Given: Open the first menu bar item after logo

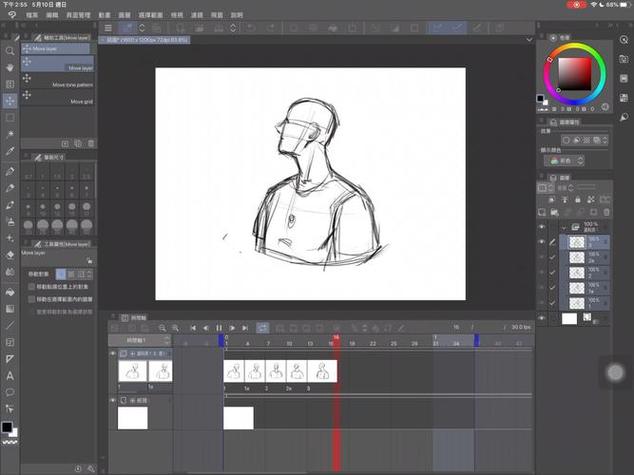Looking at the screenshot, I should (32, 15).
